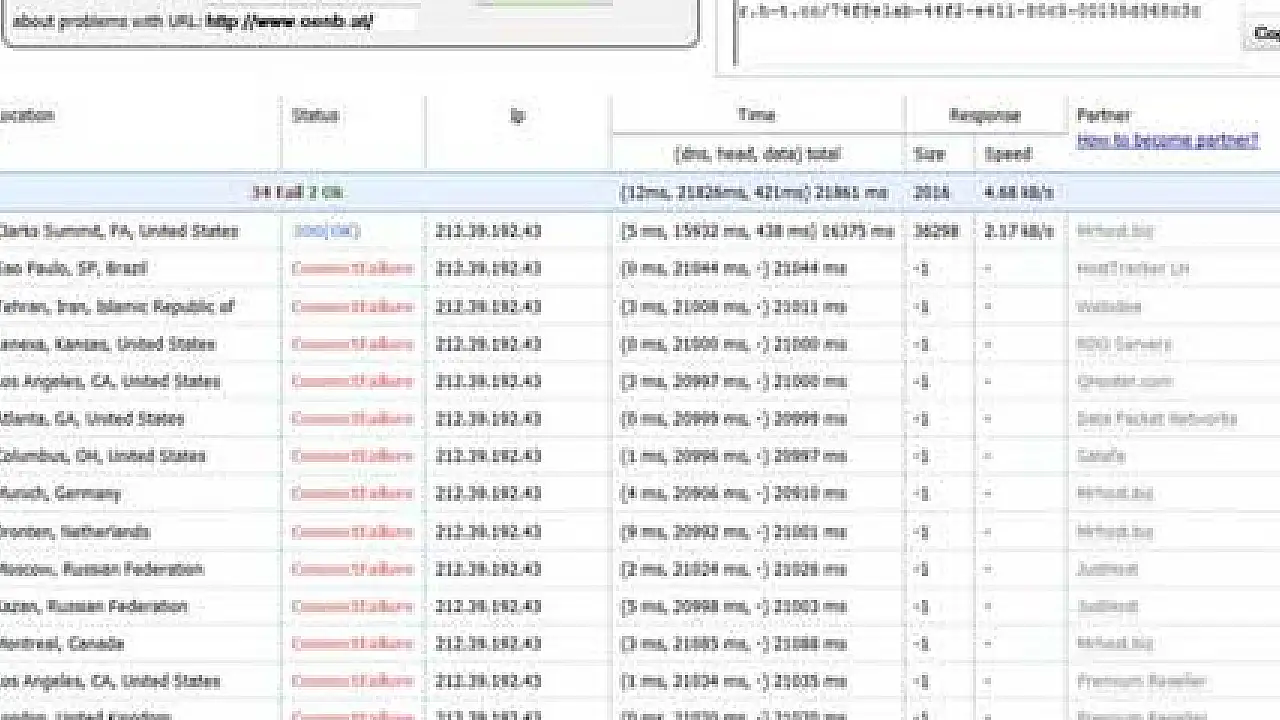The width and height of the screenshot is (1280, 720).
Task: Click the Size column header
Action: point(929,154)
